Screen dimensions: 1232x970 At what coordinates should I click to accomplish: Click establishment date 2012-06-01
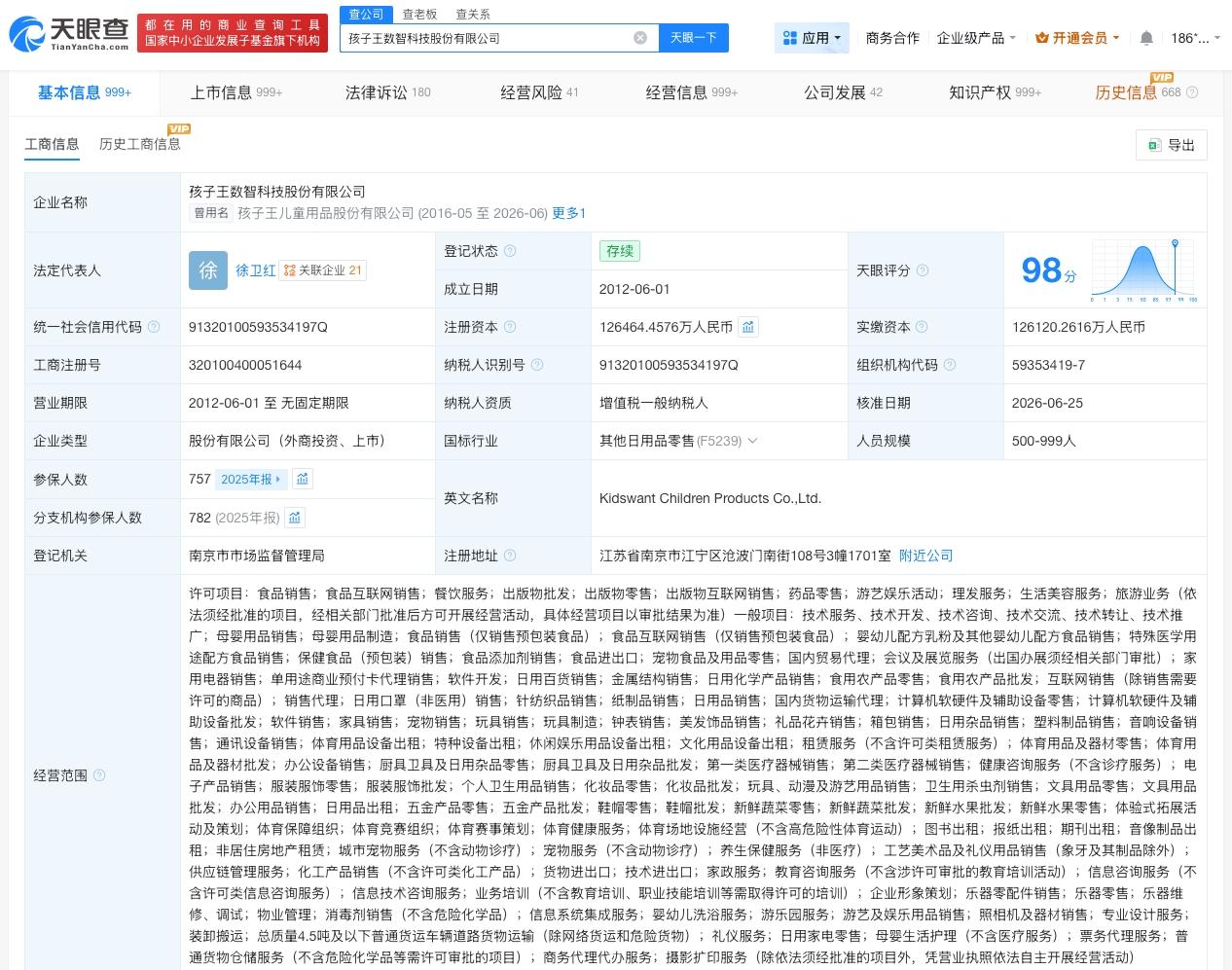click(x=634, y=289)
